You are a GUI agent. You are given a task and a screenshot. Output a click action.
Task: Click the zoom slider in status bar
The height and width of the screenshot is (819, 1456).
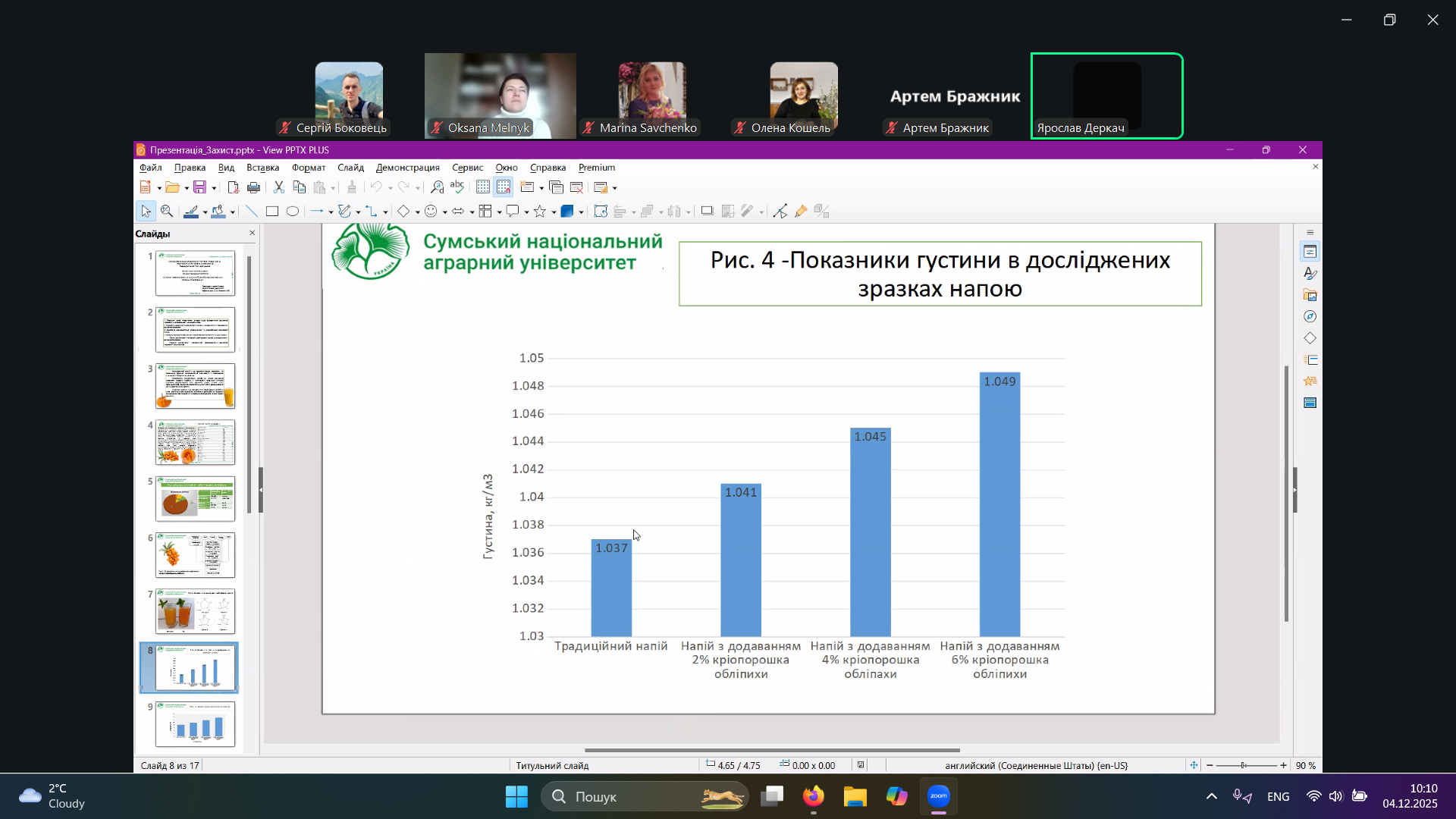[1244, 765]
